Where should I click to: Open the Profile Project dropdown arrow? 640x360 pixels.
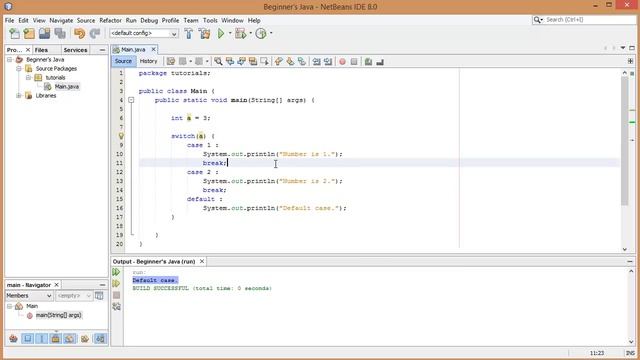(x=271, y=33)
